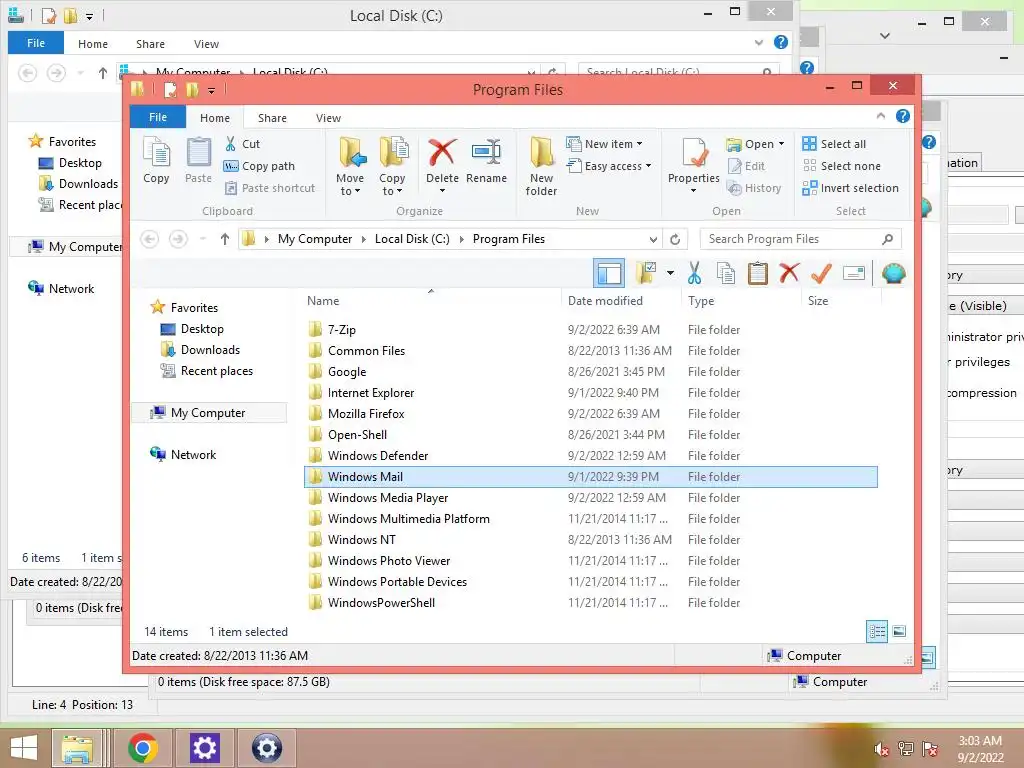Expand the New item dropdown
Screen dimensions: 1024x768
point(639,144)
